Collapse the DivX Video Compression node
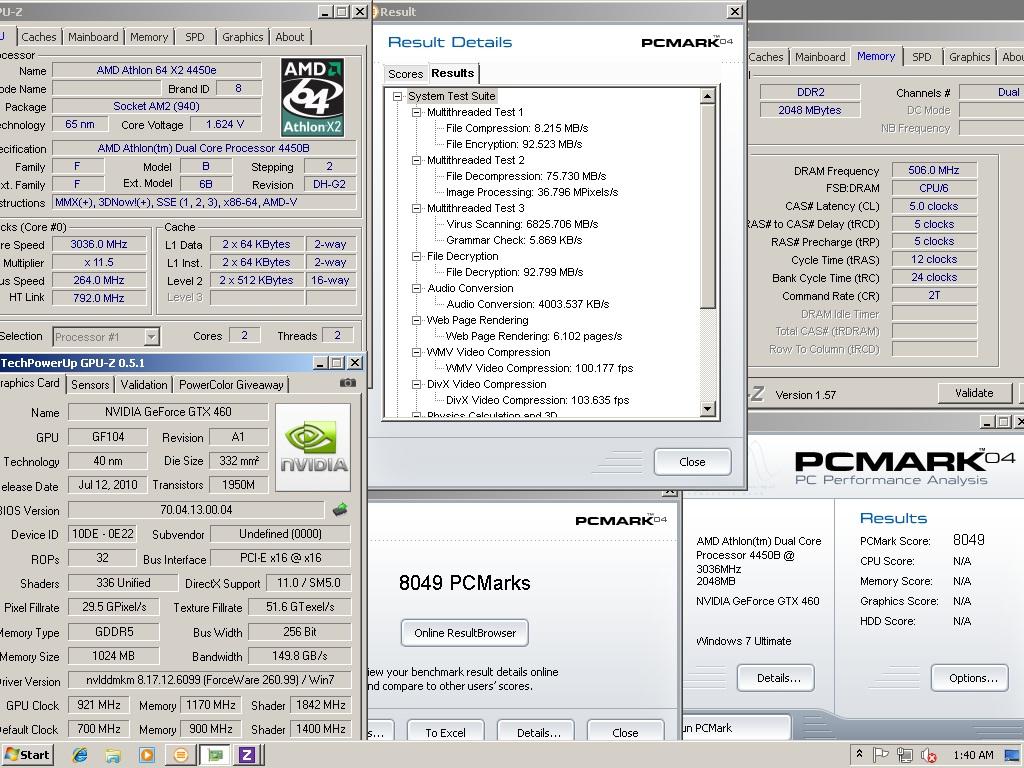Image resolution: width=1024 pixels, height=768 pixels. pyautogui.click(x=416, y=384)
